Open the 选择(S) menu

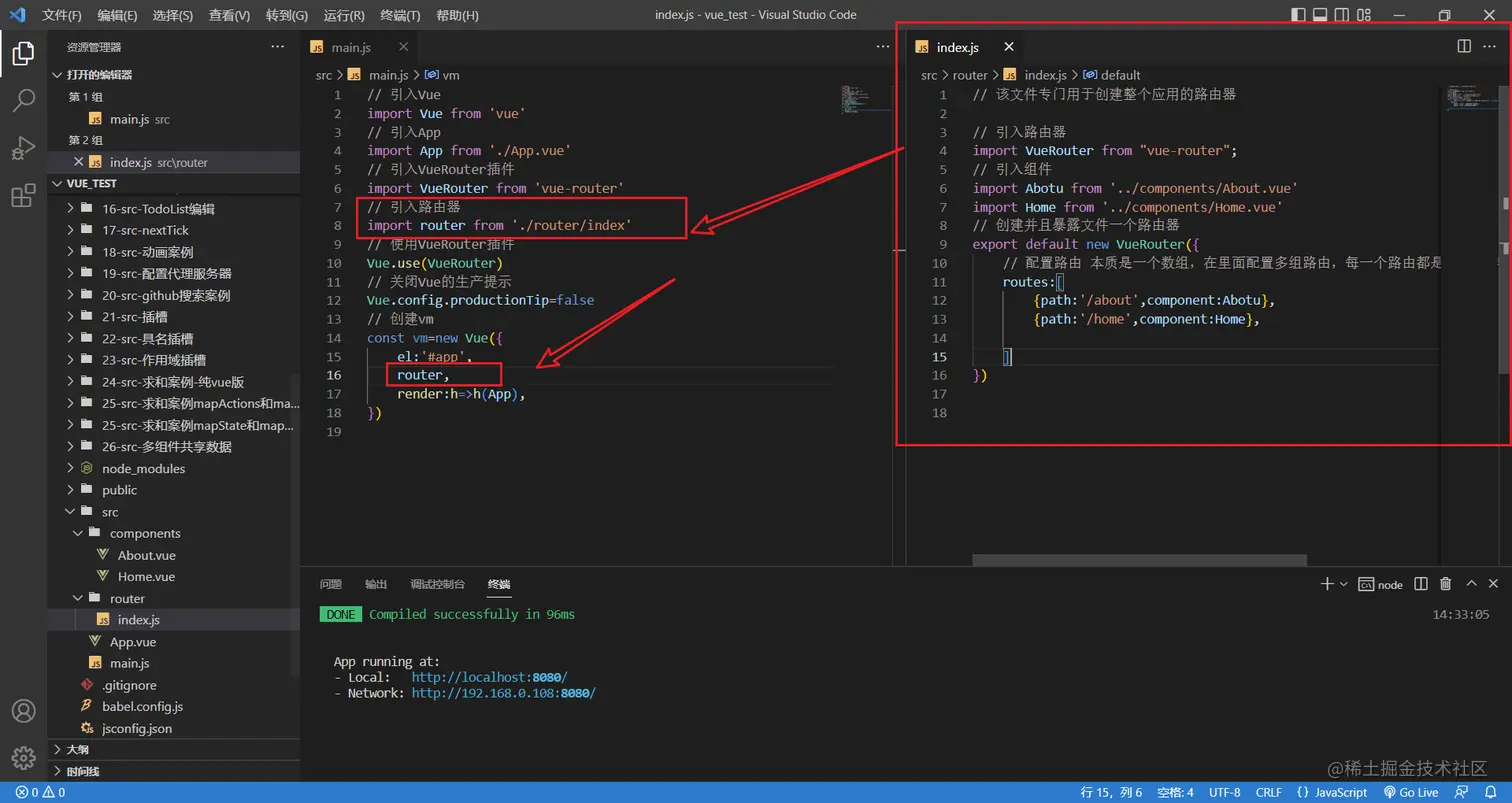coord(173,15)
